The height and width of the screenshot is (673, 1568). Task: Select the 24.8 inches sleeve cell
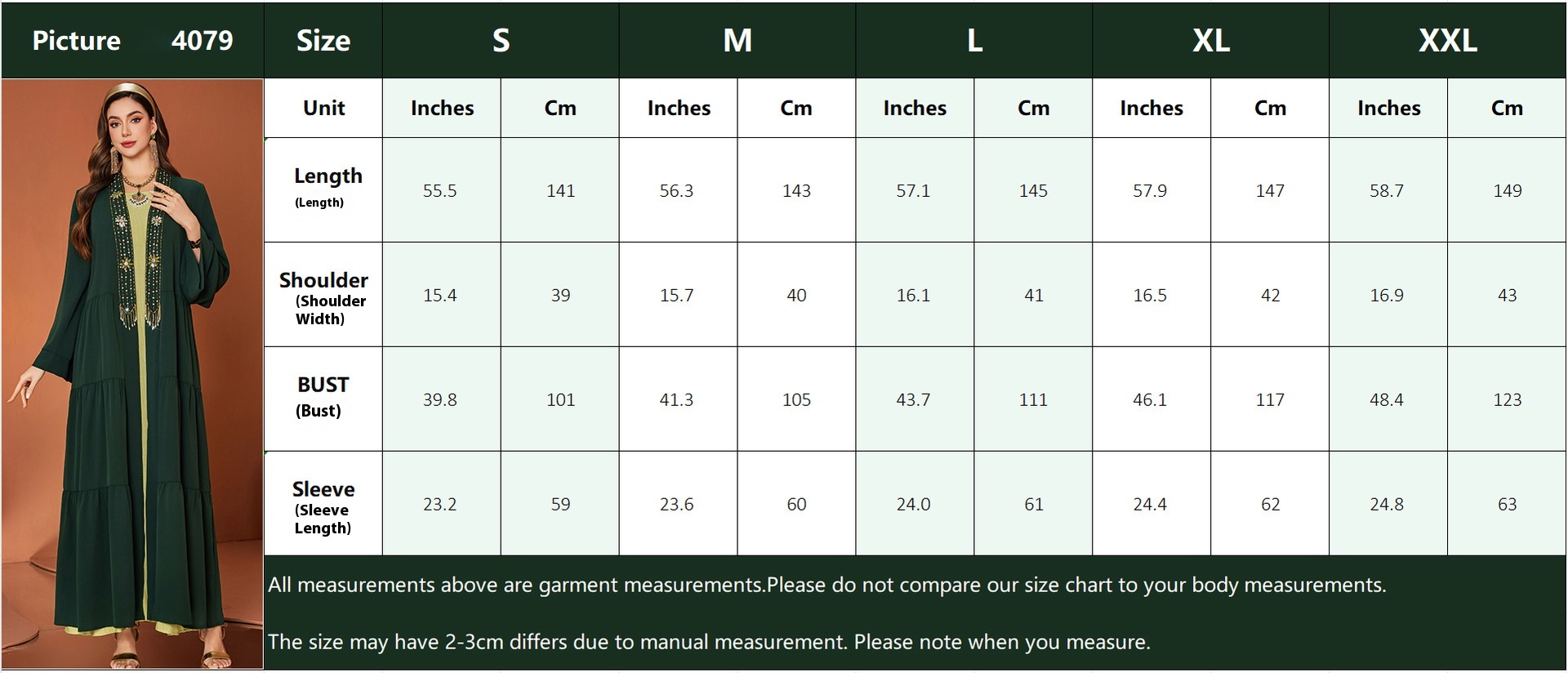pyautogui.click(x=1387, y=504)
